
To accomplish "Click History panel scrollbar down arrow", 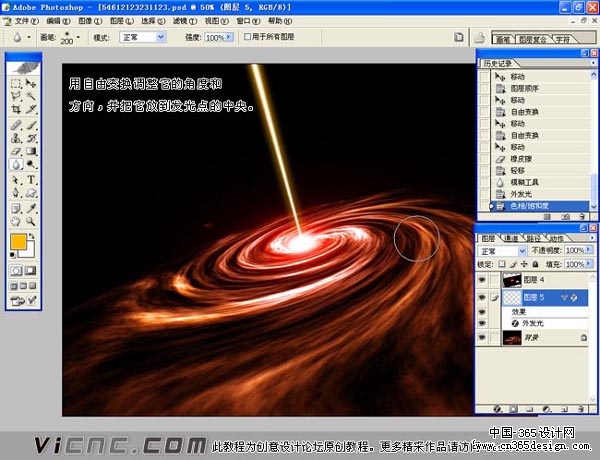I will [594, 206].
